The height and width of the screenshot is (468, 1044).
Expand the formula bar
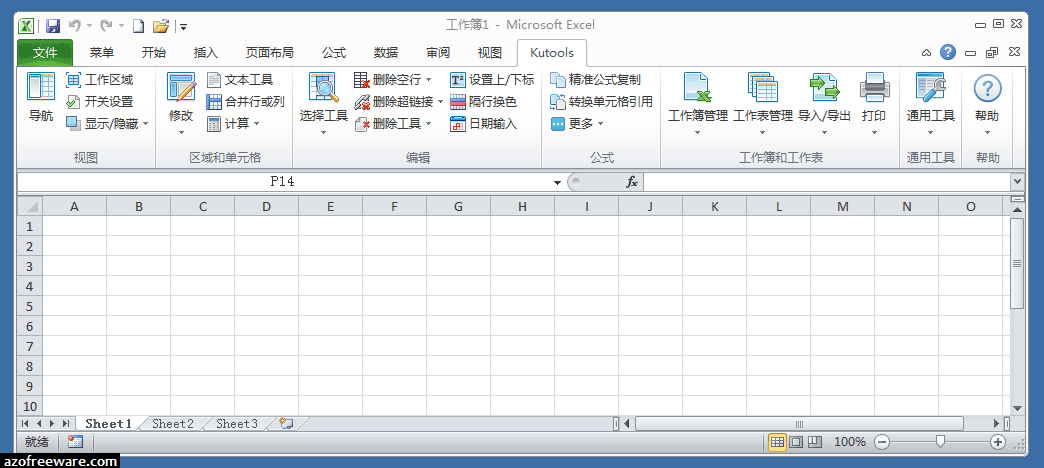[1017, 181]
